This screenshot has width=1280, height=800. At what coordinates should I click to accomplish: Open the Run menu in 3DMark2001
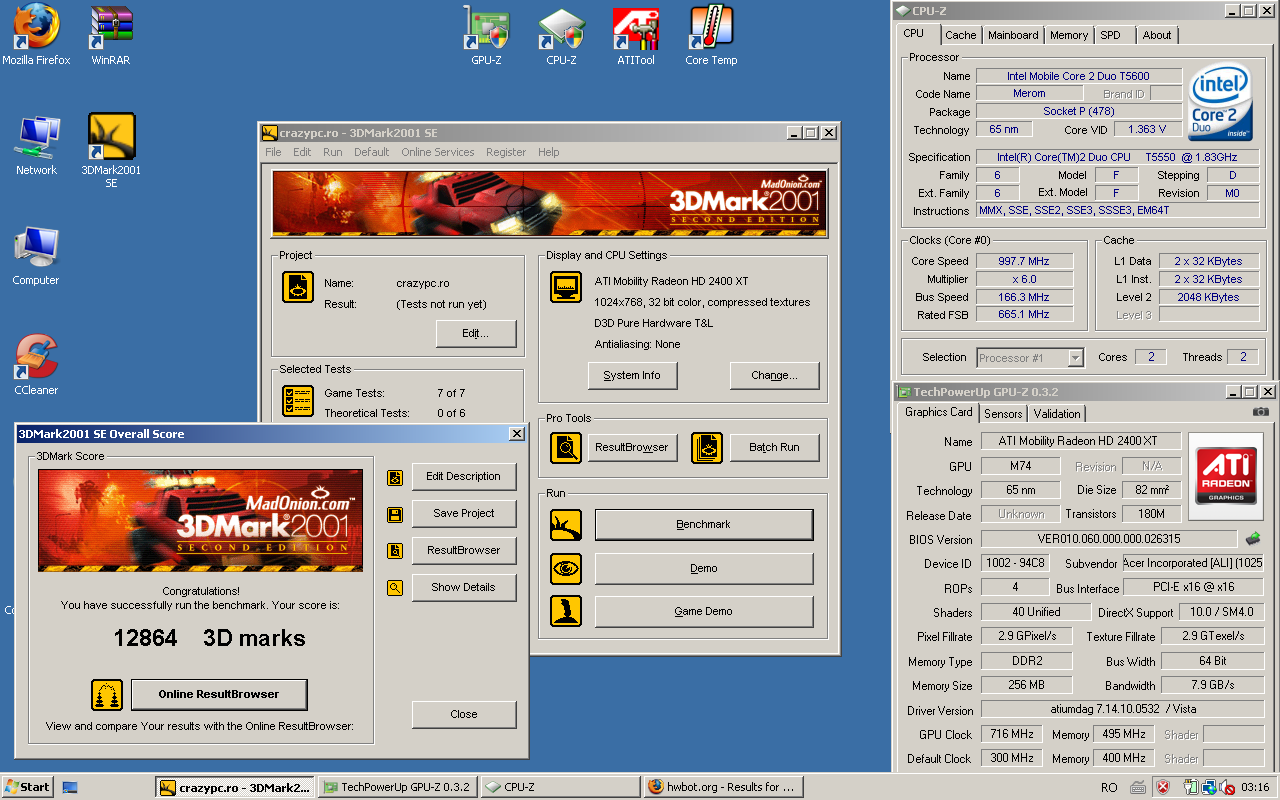[332, 152]
